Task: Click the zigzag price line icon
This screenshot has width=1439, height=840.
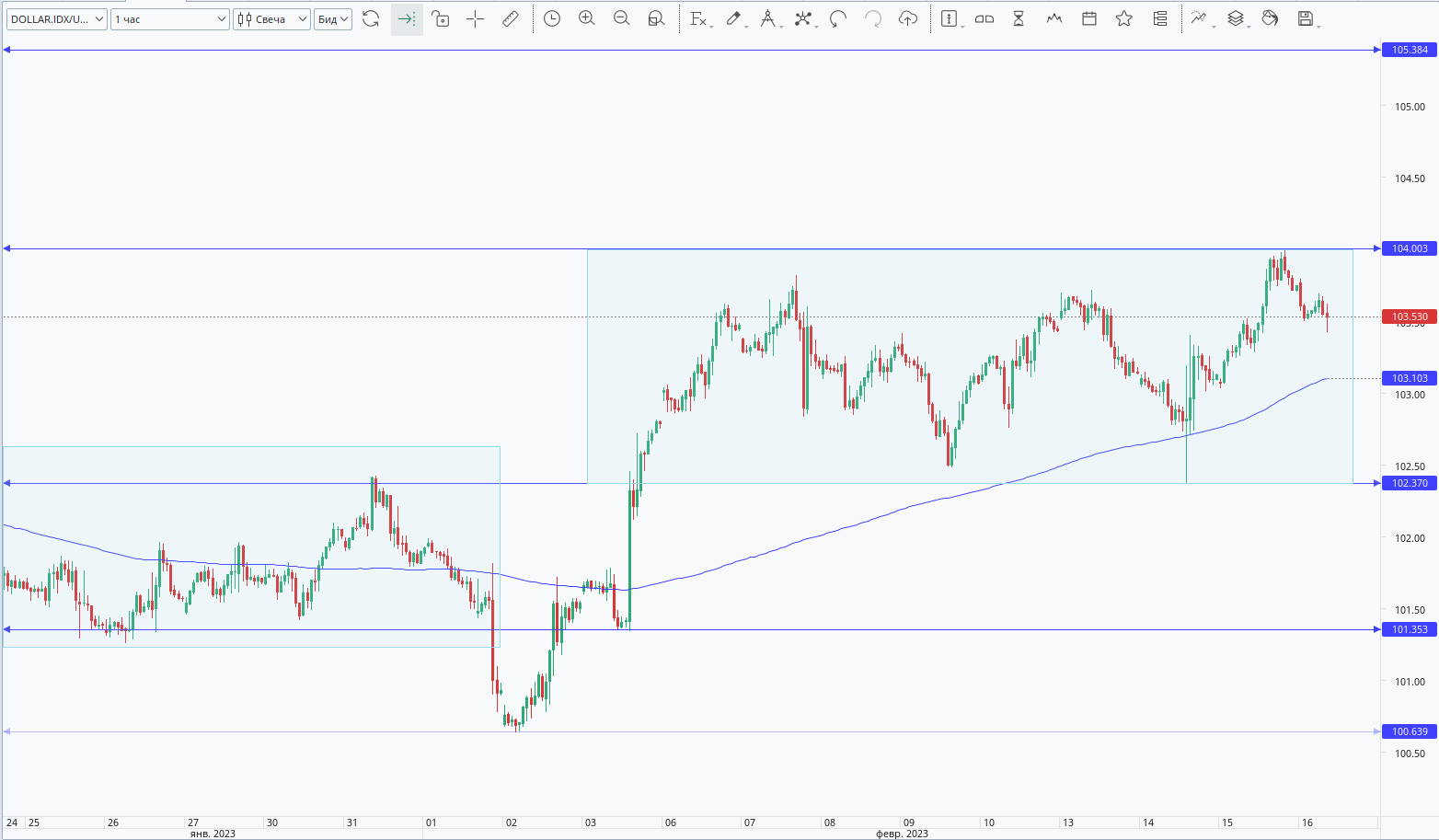Action: pyautogui.click(x=1054, y=18)
